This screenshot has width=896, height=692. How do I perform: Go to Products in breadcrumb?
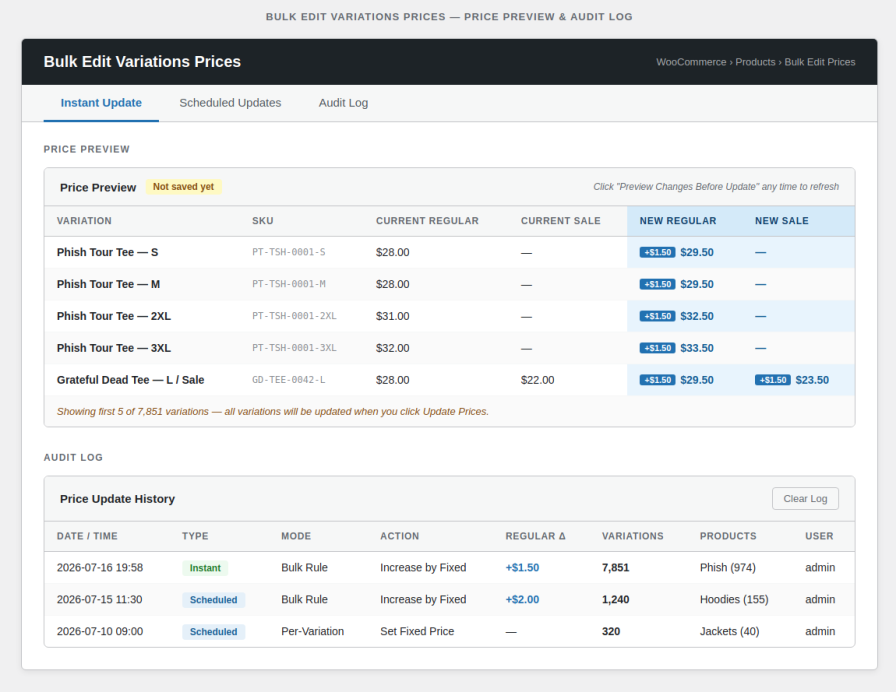pyautogui.click(x=755, y=62)
